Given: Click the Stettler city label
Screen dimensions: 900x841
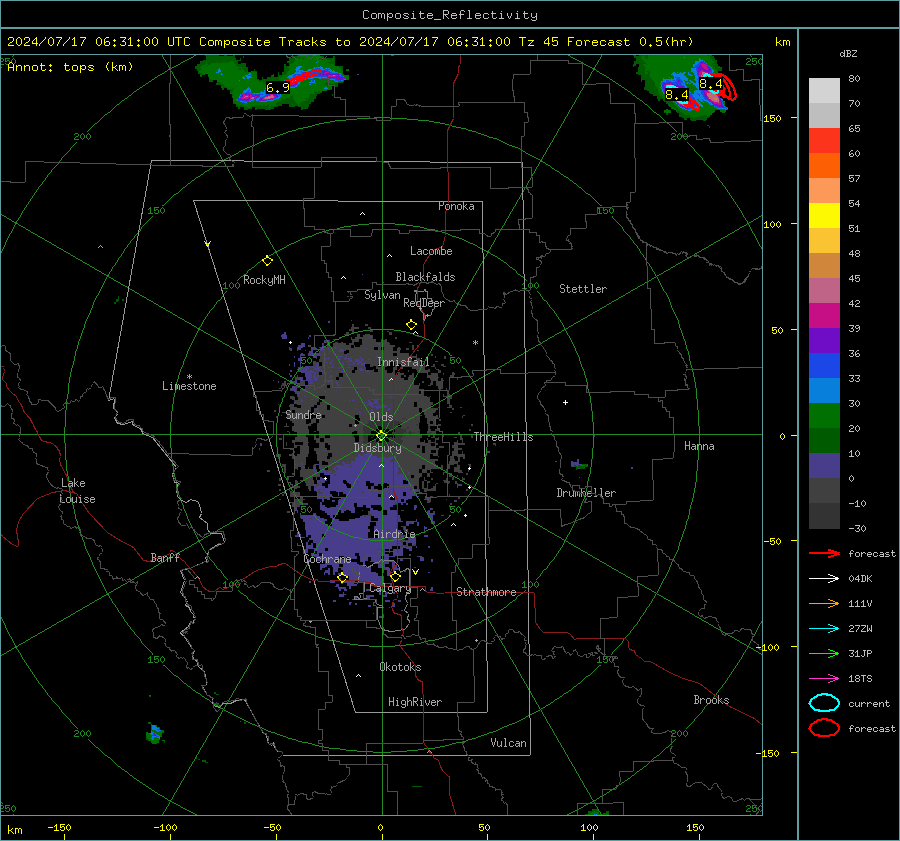Looking at the screenshot, I should click(583, 289).
